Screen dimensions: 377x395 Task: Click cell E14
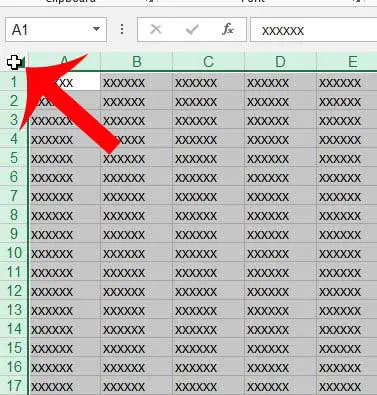click(x=347, y=329)
